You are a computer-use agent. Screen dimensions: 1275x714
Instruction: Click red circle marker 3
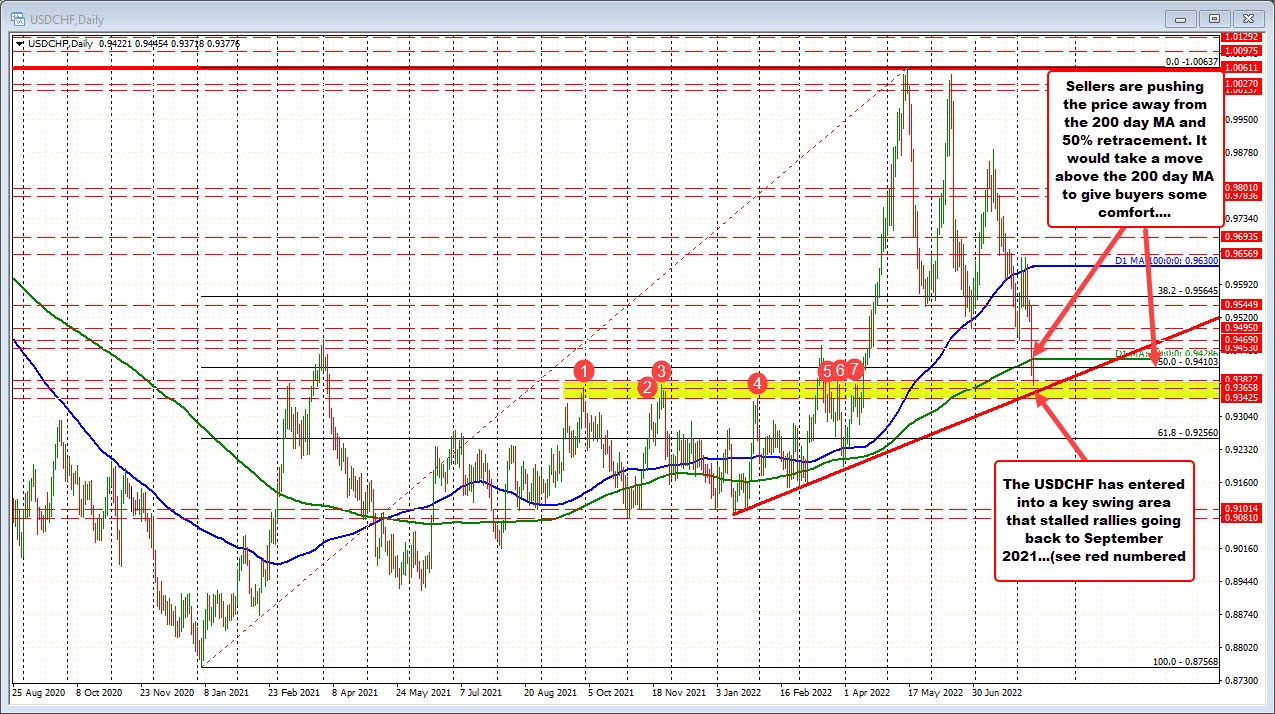click(x=660, y=371)
